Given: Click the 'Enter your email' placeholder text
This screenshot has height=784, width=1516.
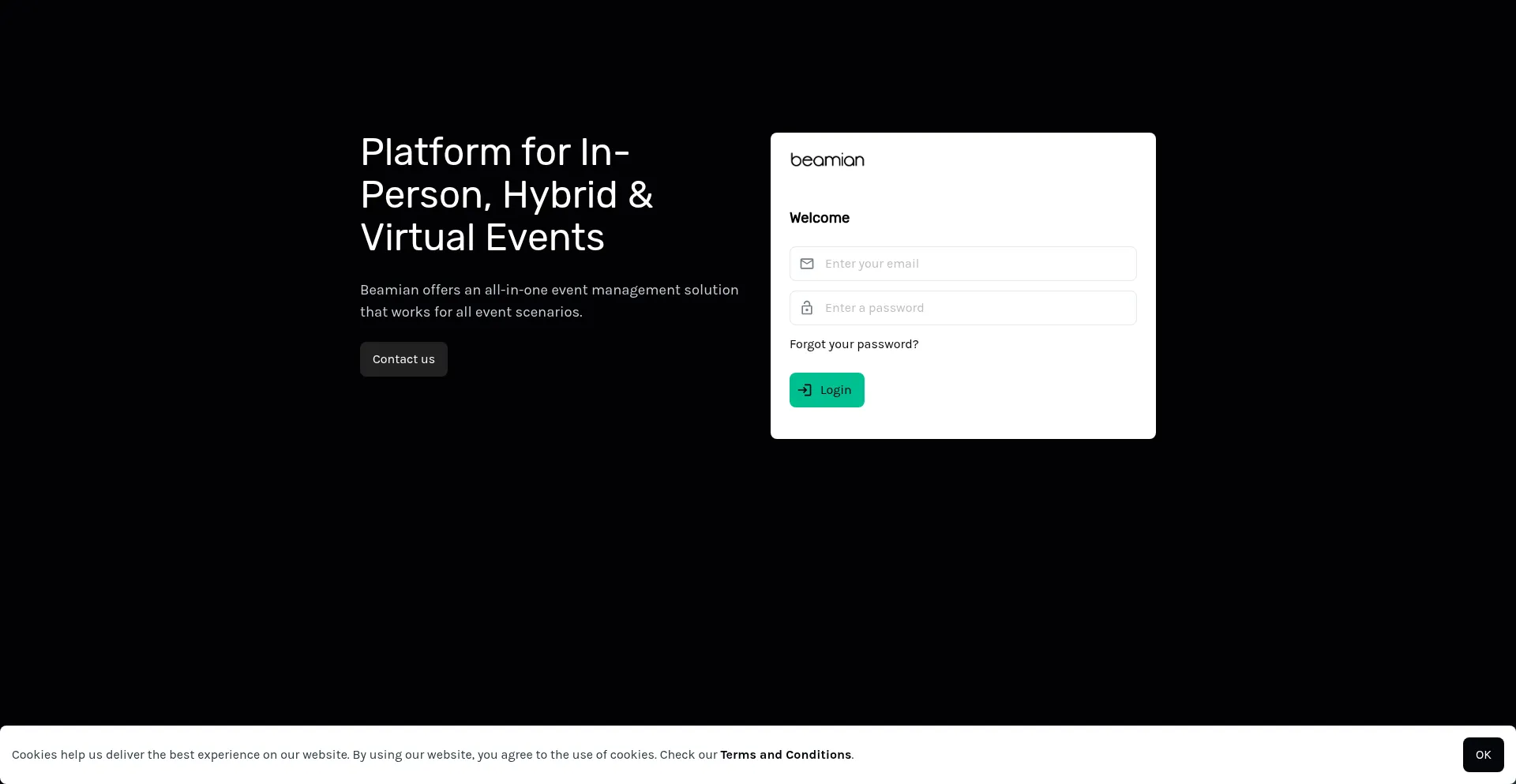Looking at the screenshot, I should coord(872,264).
